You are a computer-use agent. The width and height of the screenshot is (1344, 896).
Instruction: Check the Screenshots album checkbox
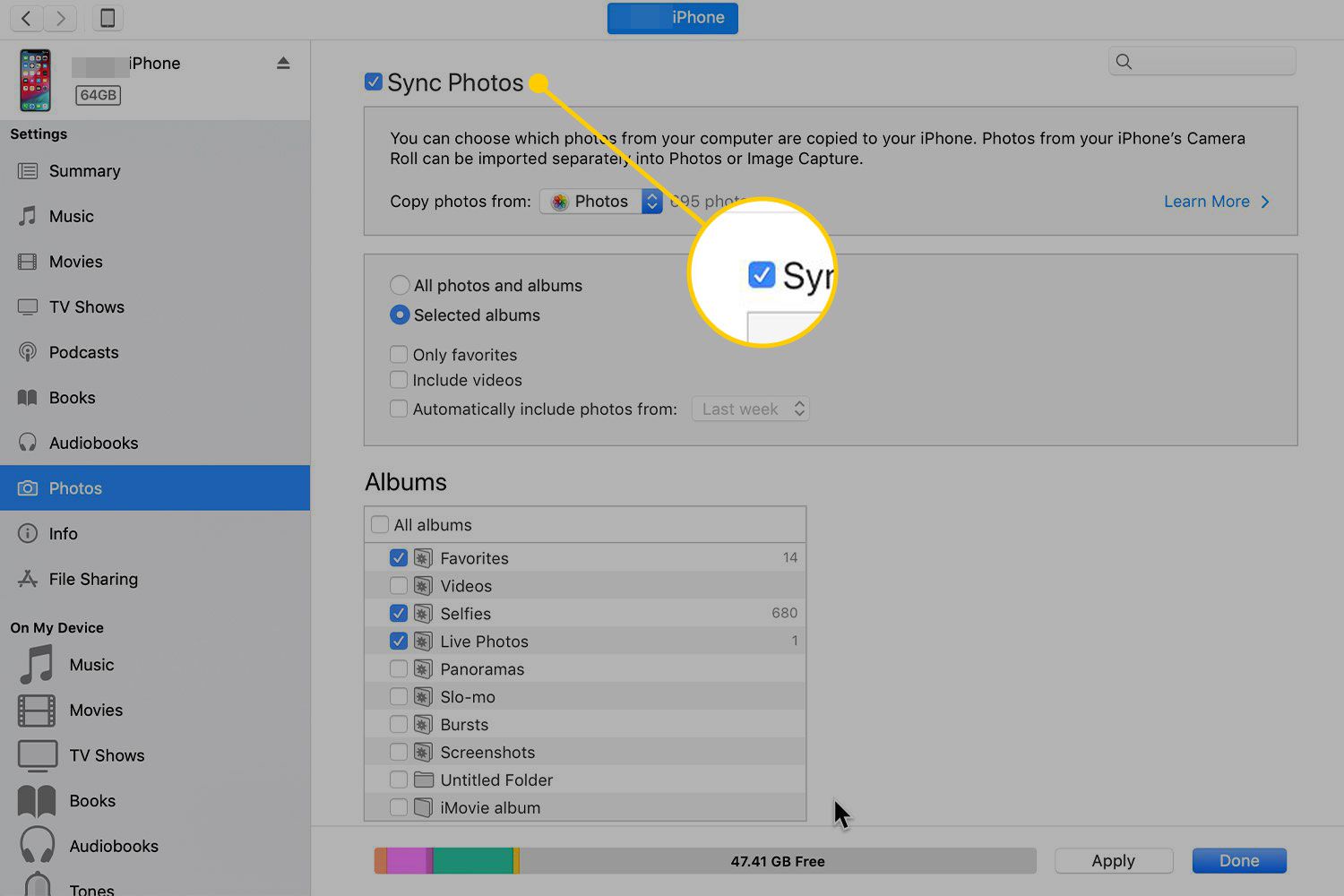pyautogui.click(x=399, y=753)
